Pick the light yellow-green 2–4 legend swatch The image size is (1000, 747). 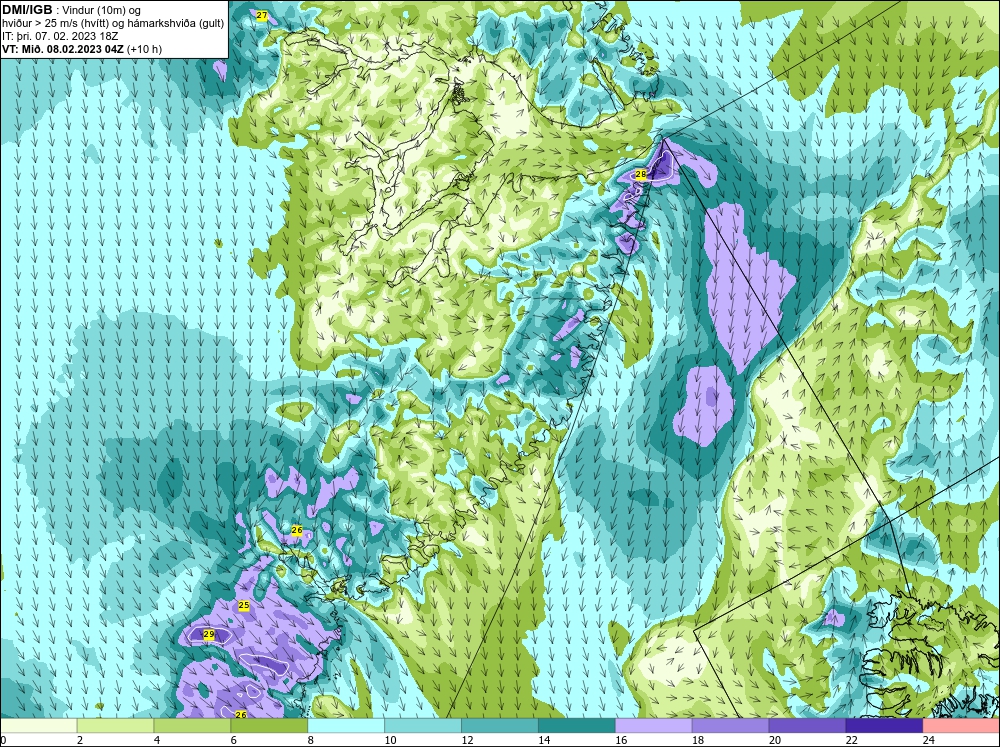click(x=115, y=726)
